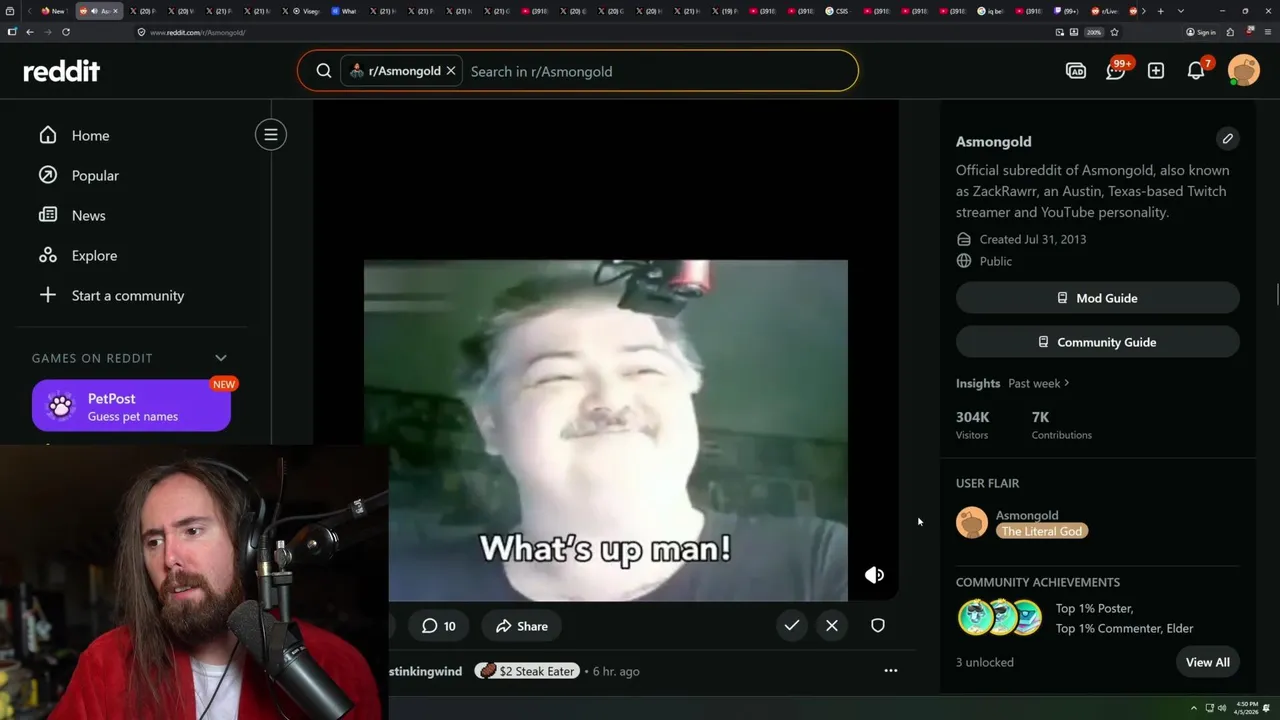This screenshot has width=1280, height=720.
Task: Collapse the left navigation sidebar
Action: coord(271,135)
